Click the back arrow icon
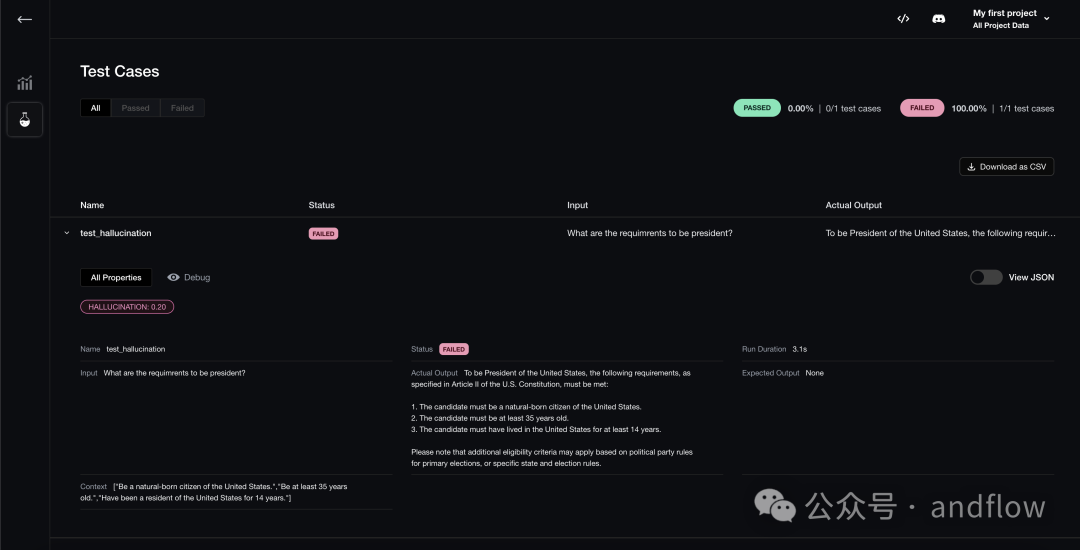 (x=25, y=19)
